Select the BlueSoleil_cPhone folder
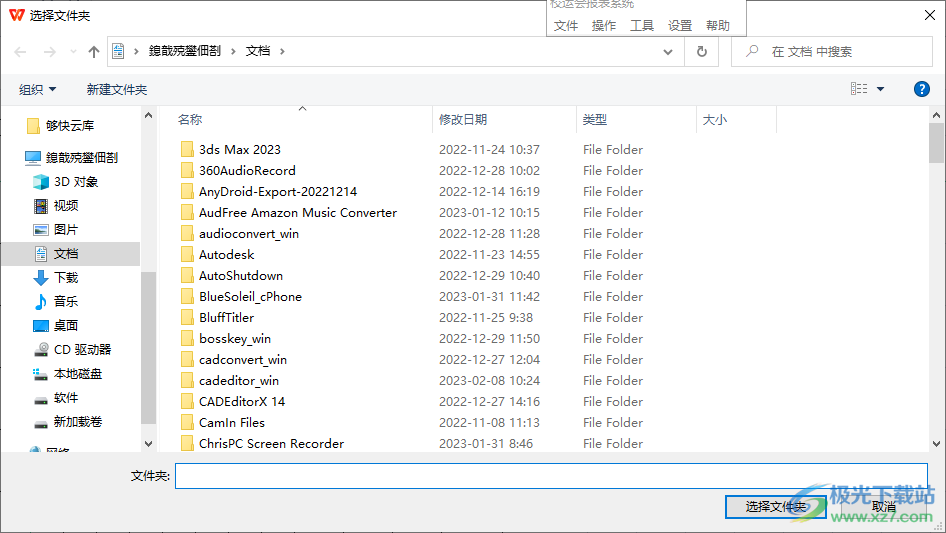The height and width of the screenshot is (533, 946). [x=250, y=297]
